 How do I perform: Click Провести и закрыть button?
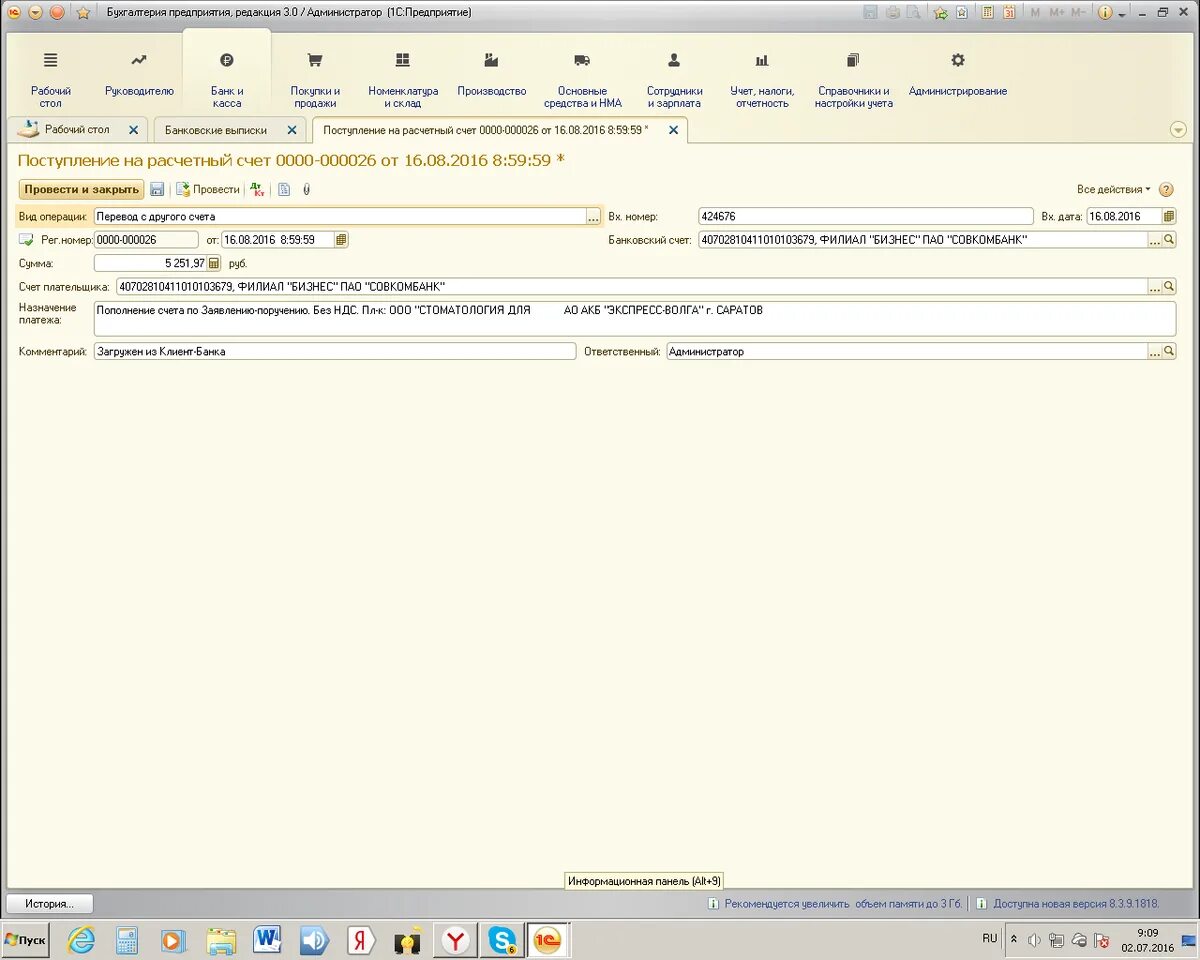pyautogui.click(x=82, y=189)
